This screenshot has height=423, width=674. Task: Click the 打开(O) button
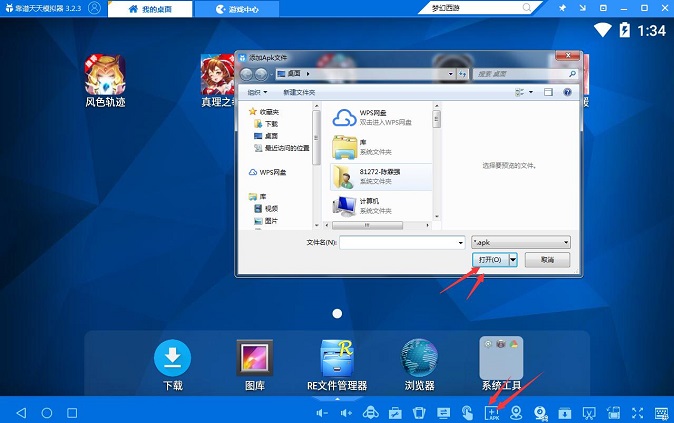(490, 260)
